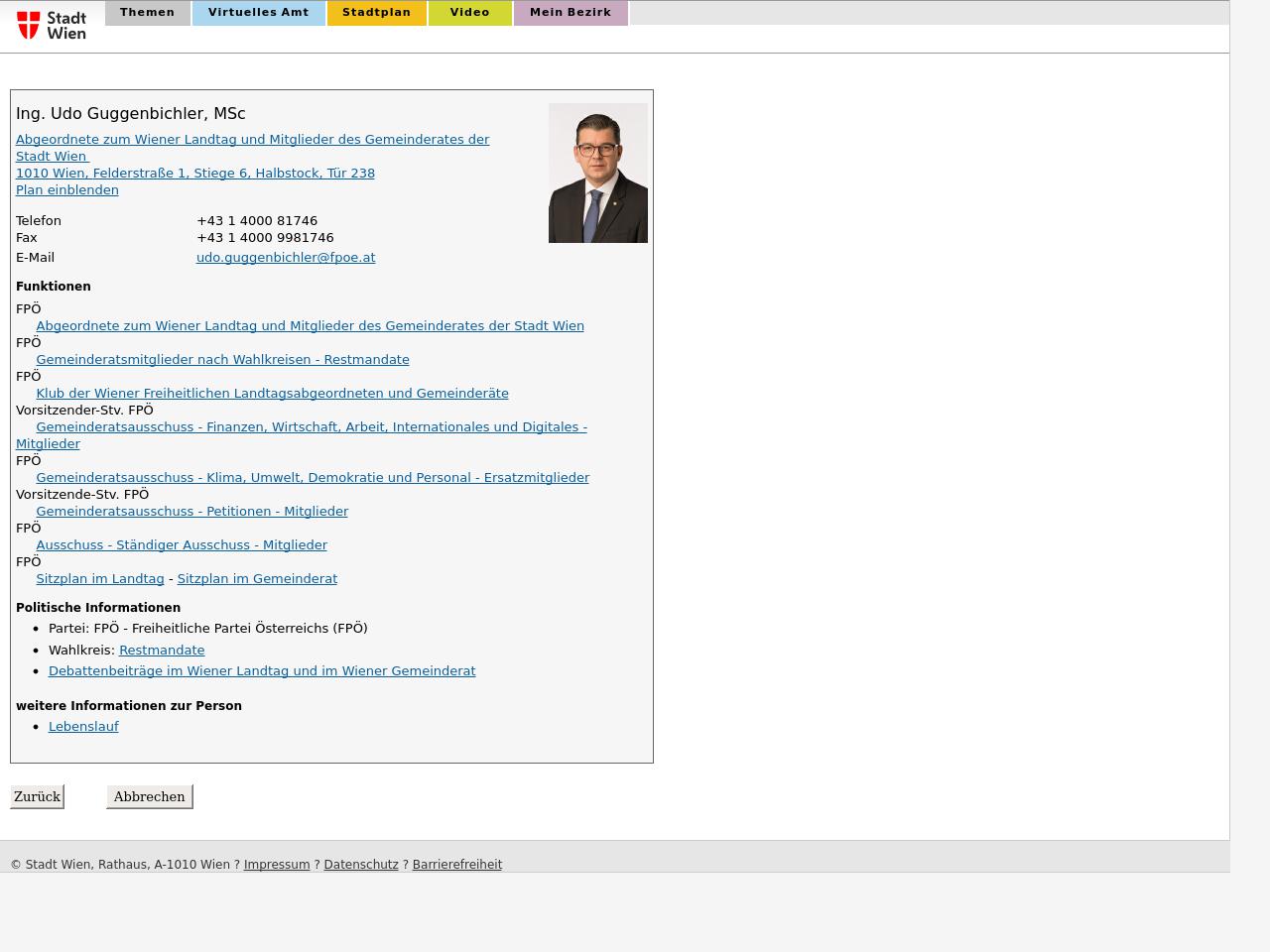Select the Video tab
The height and width of the screenshot is (952, 1270).
[x=469, y=13]
